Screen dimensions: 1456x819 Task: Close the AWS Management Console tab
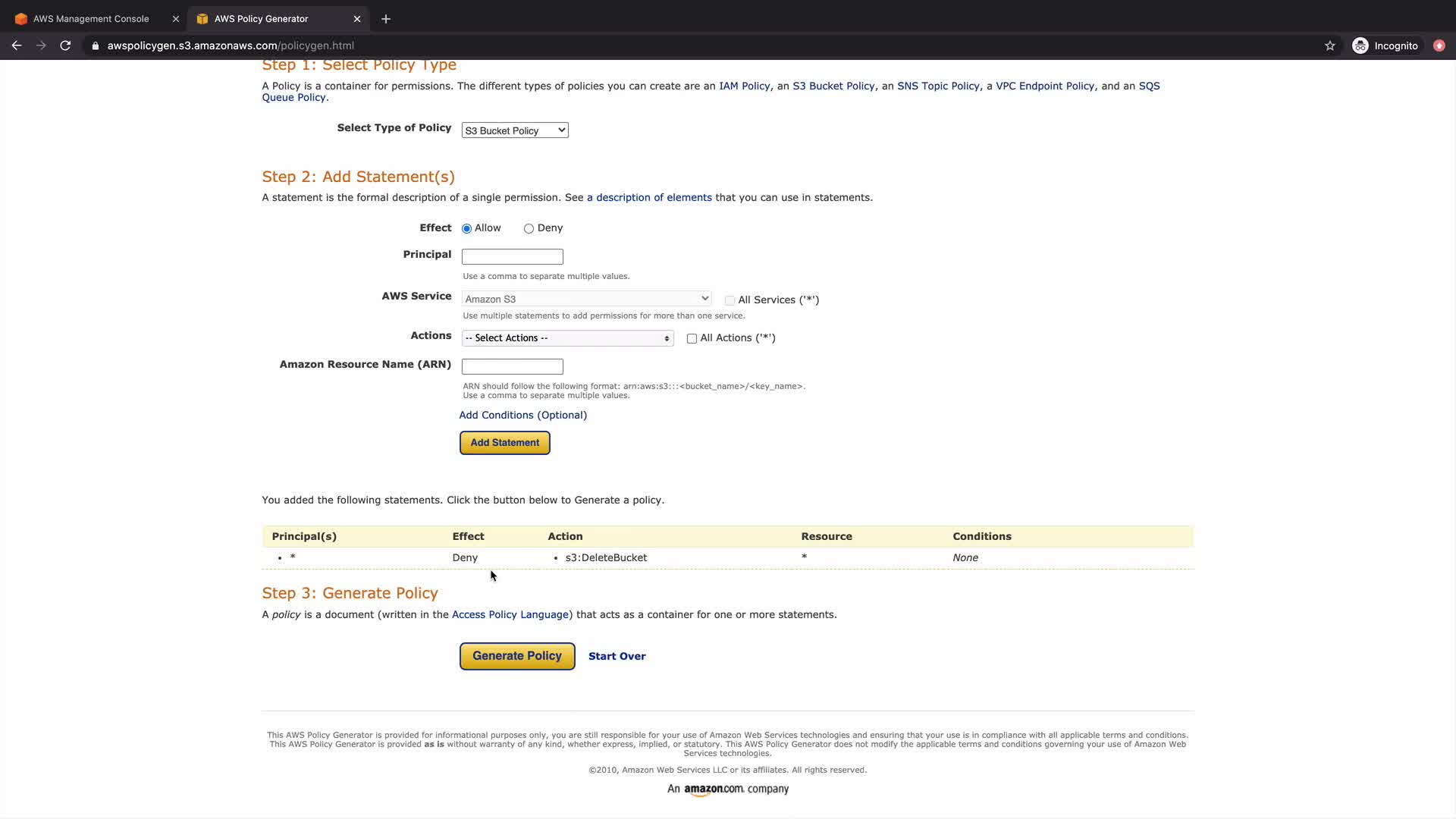point(176,19)
